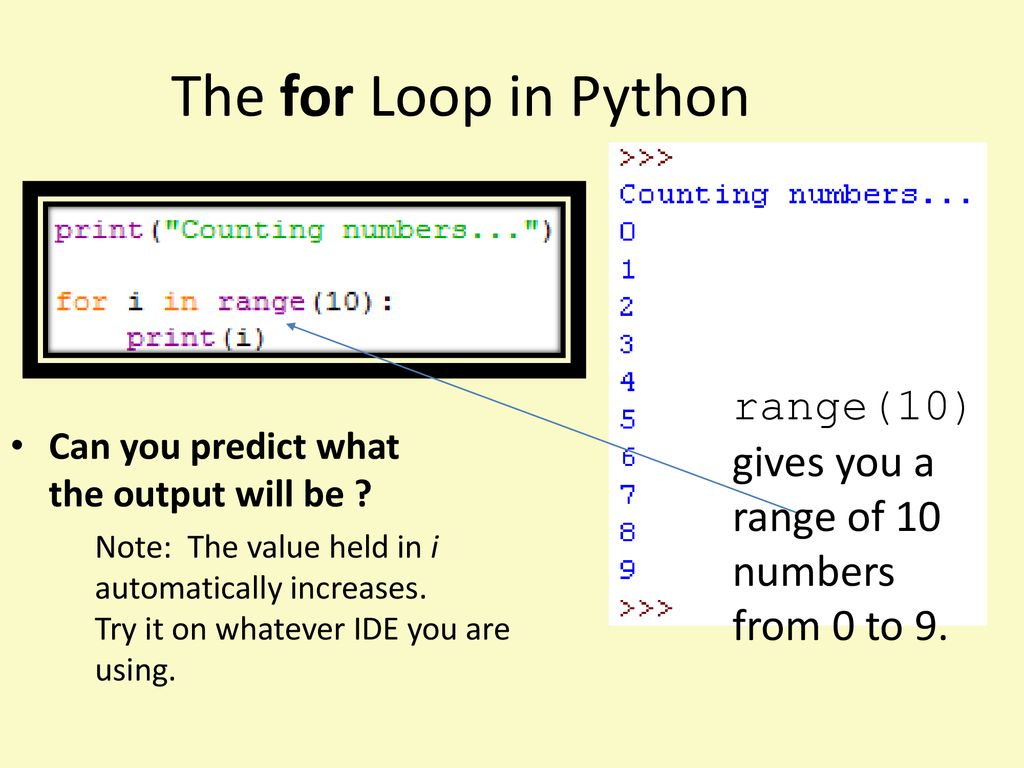1024x768 pixels.
Task: Click the slide title 'The for Loop in Python'
Action: point(460,97)
